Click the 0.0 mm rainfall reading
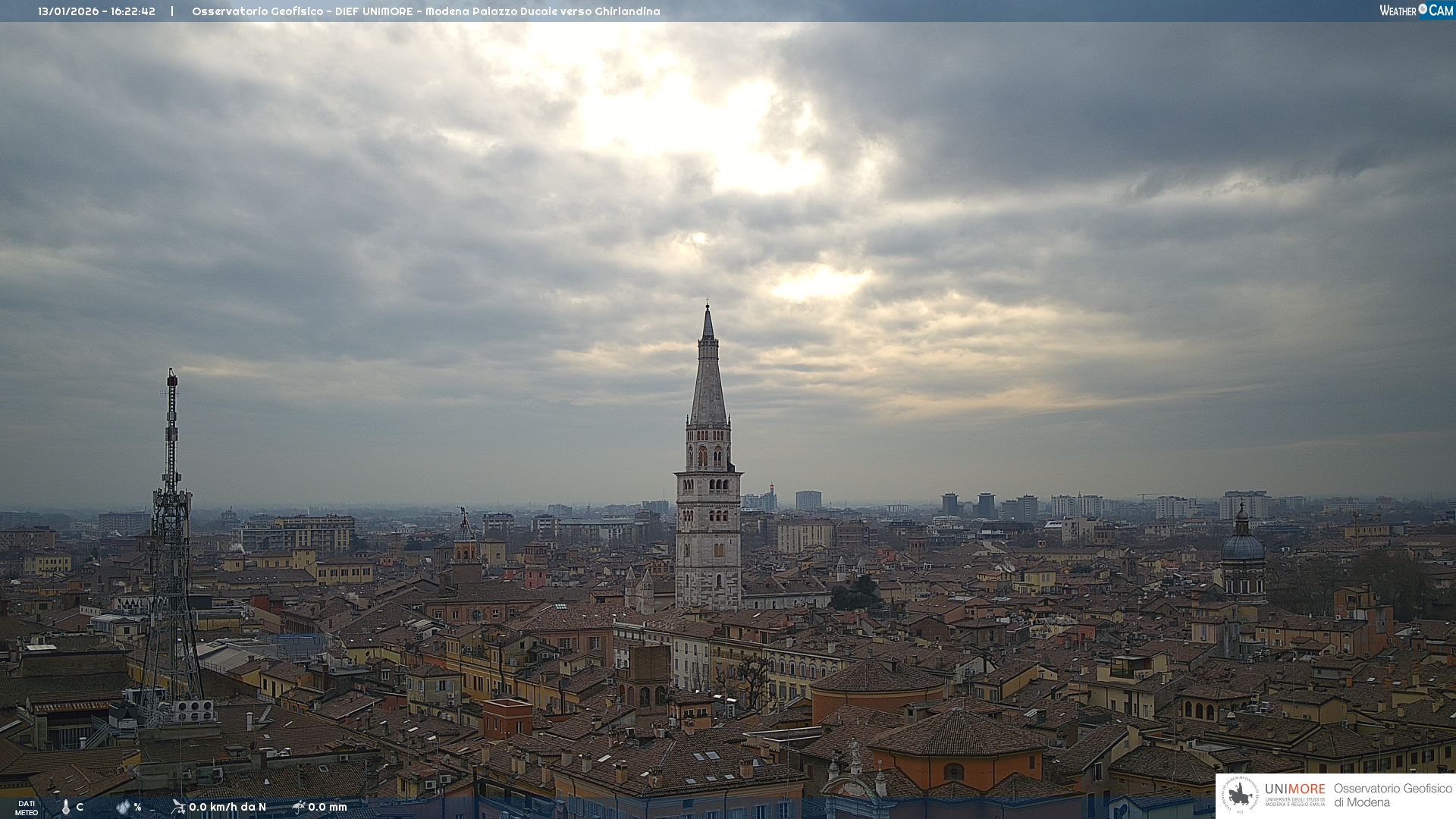 tap(328, 807)
